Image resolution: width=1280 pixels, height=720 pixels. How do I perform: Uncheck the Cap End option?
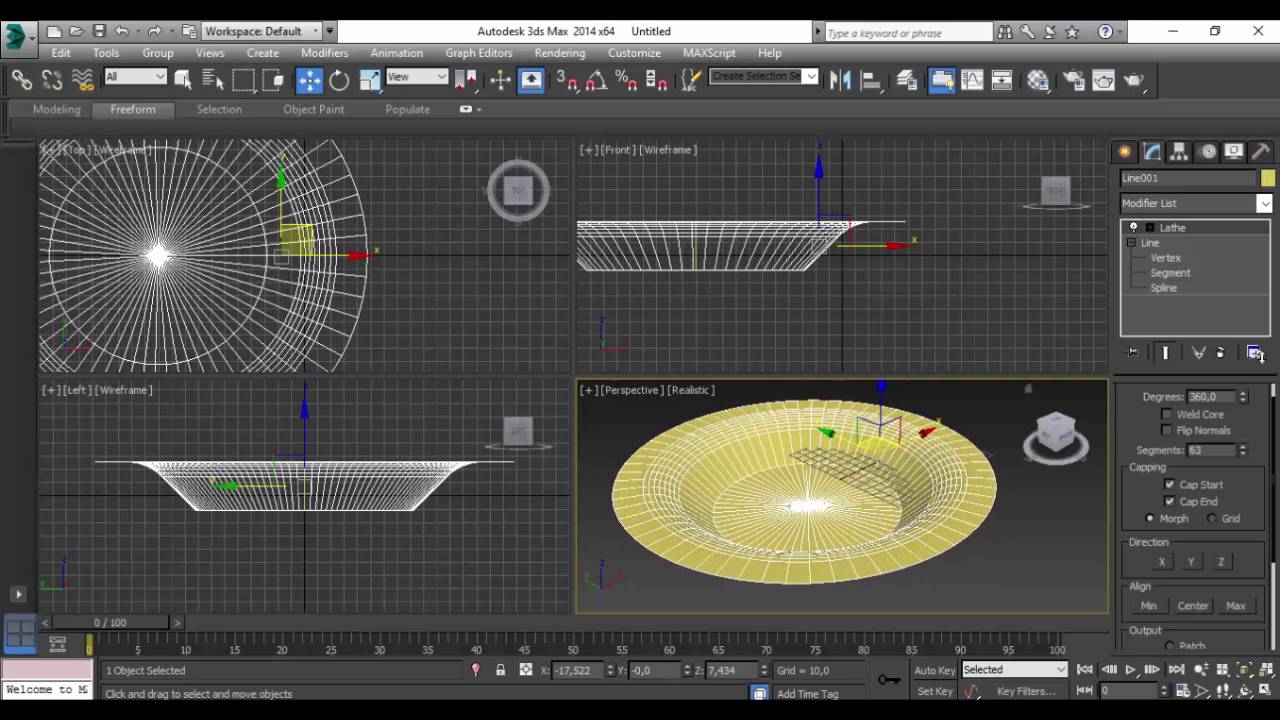(x=1169, y=501)
